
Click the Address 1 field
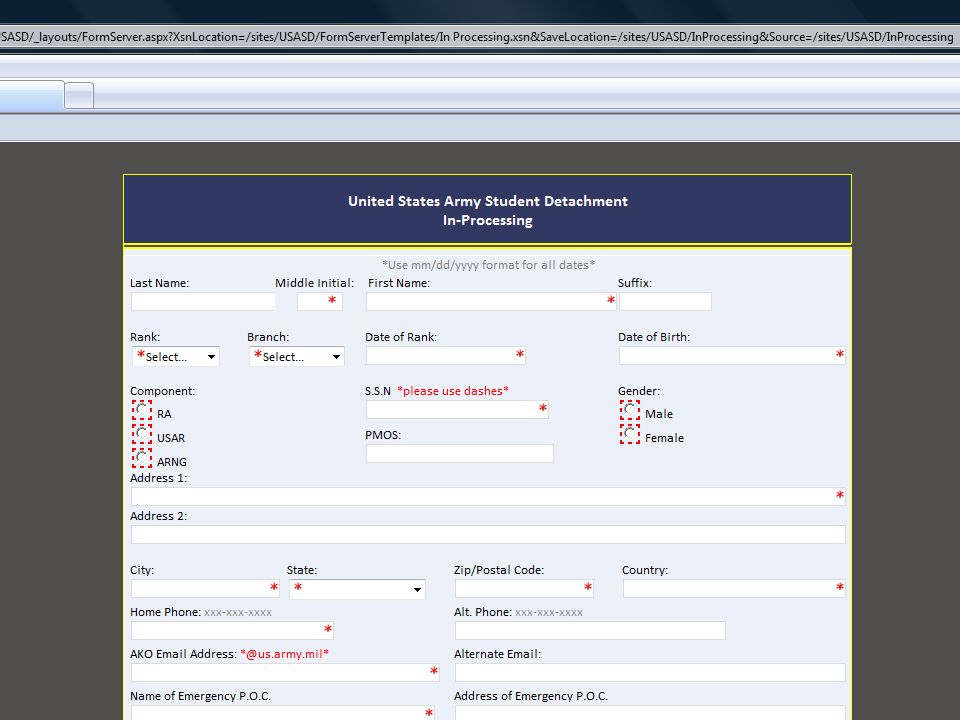coord(488,496)
